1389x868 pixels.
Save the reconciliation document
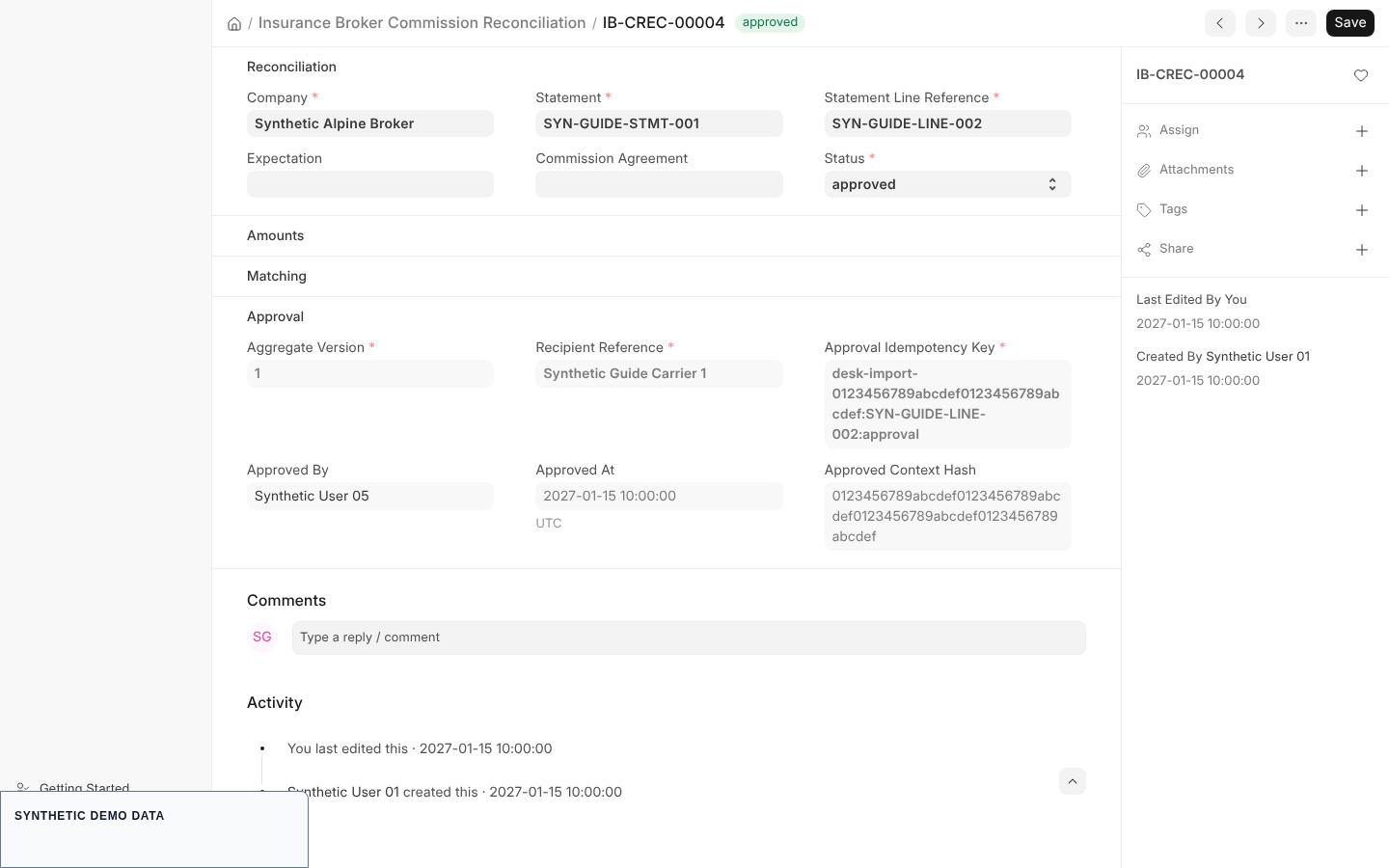1350,23
